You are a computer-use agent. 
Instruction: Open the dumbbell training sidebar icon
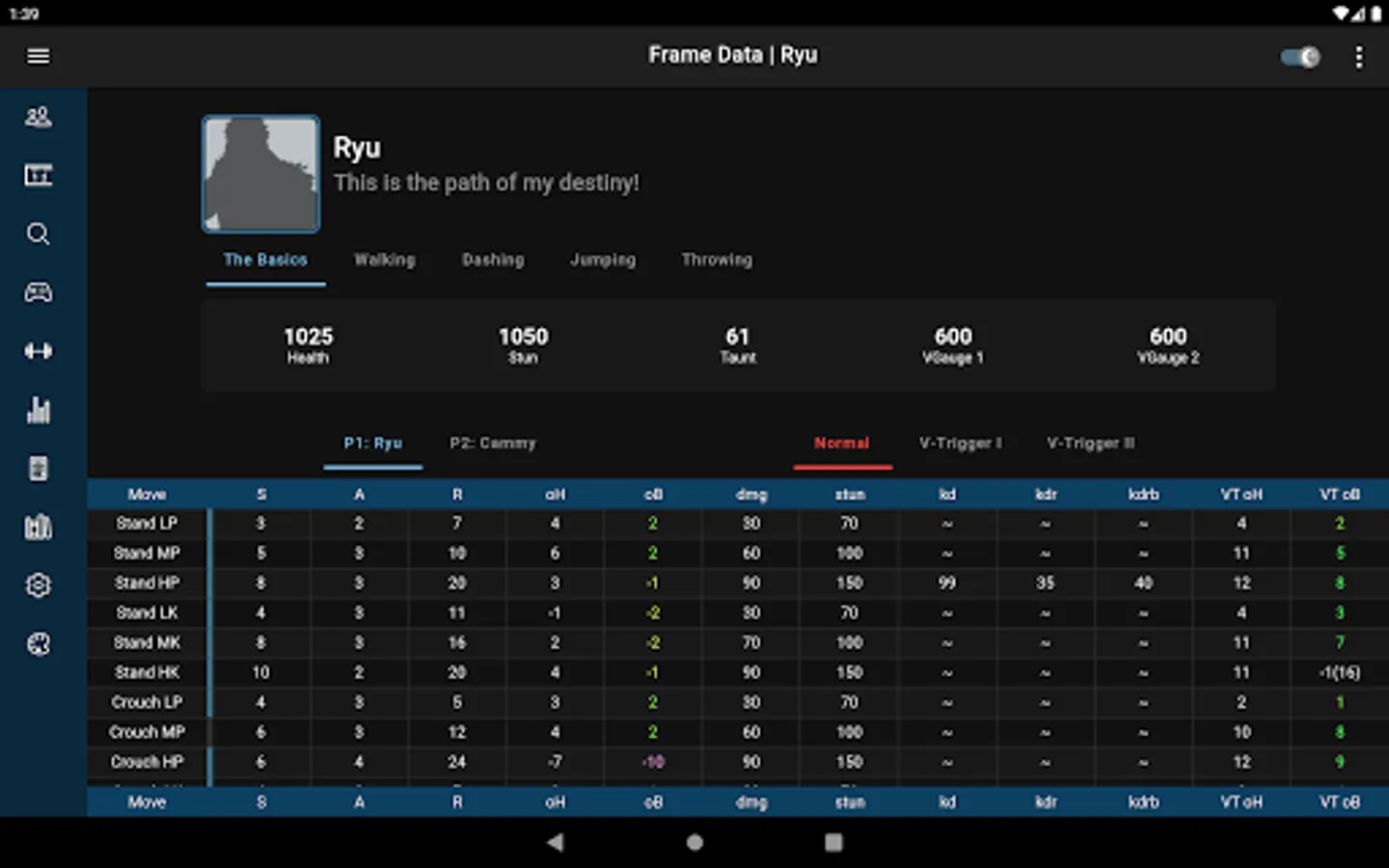click(39, 351)
